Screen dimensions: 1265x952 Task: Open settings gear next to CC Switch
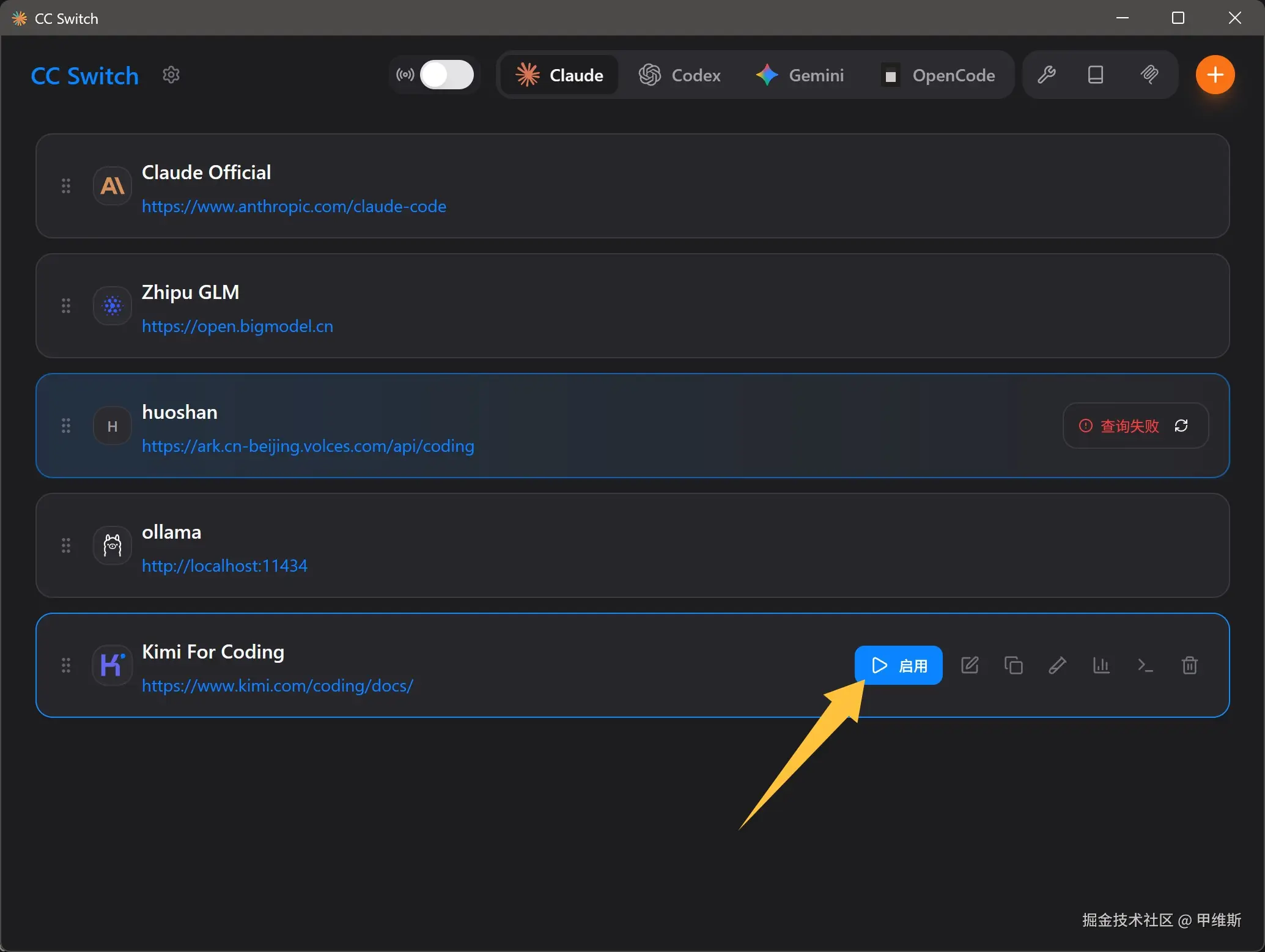coord(171,75)
